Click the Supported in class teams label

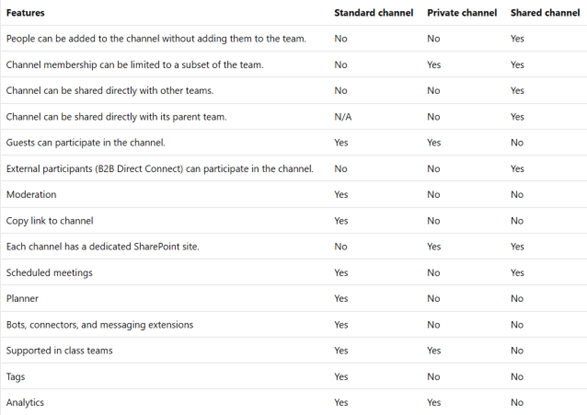click(59, 351)
